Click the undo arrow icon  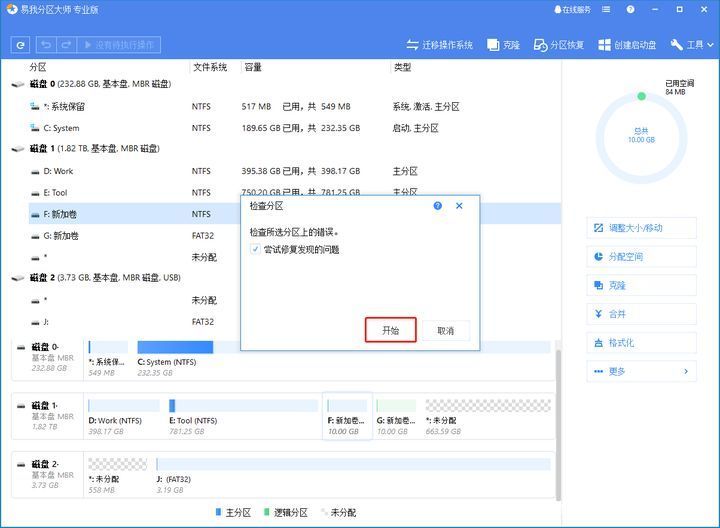46,45
